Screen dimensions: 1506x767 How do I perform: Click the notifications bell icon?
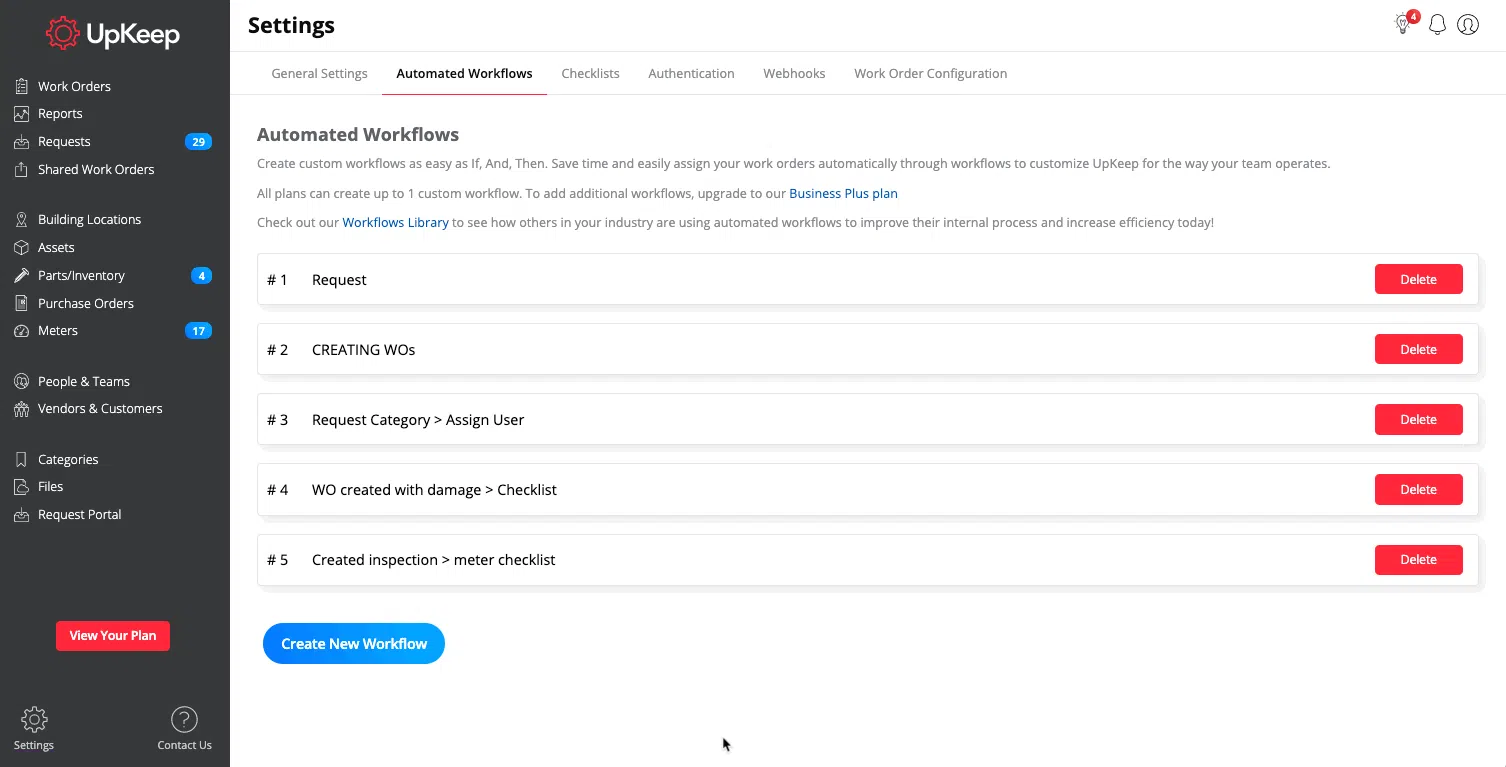click(1437, 25)
